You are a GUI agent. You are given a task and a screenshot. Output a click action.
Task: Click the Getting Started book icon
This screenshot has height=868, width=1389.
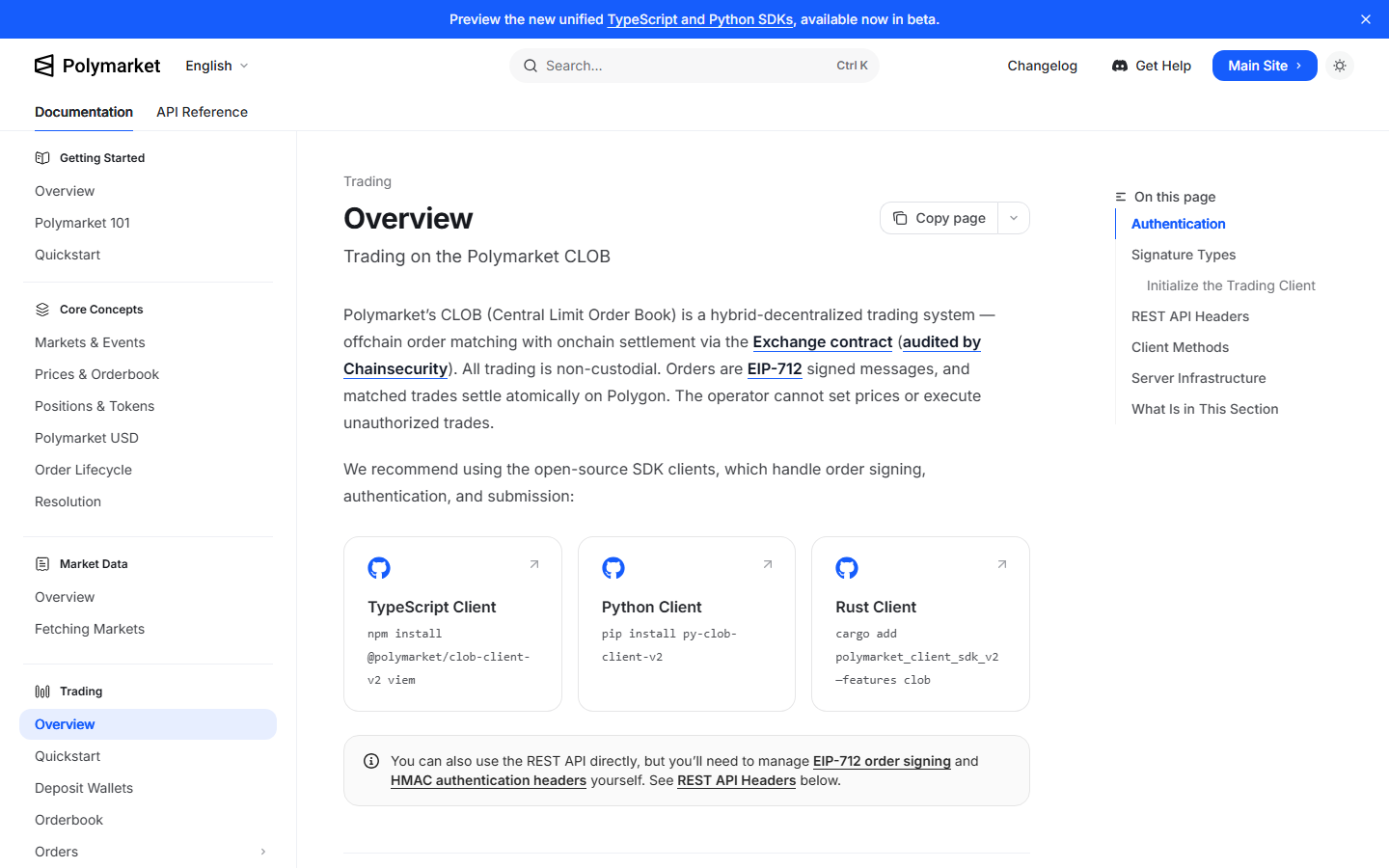click(42, 158)
